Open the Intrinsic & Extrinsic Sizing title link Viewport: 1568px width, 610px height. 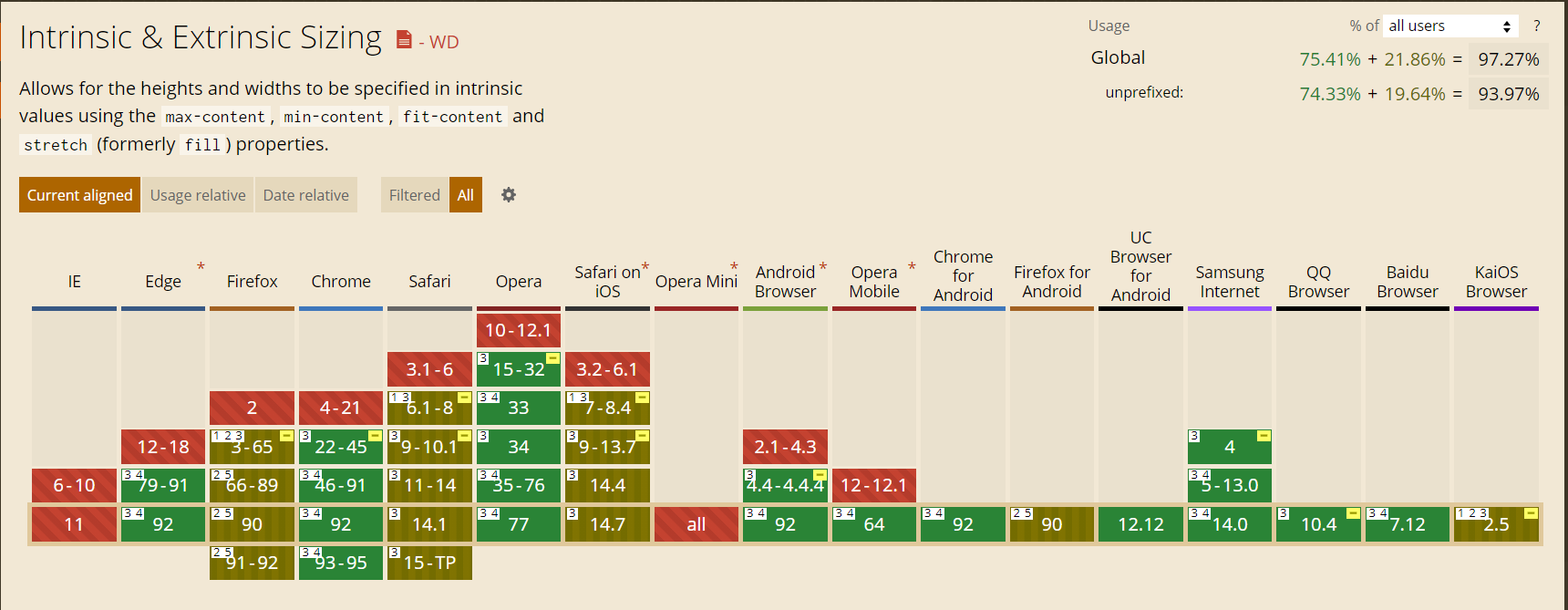coord(201,37)
